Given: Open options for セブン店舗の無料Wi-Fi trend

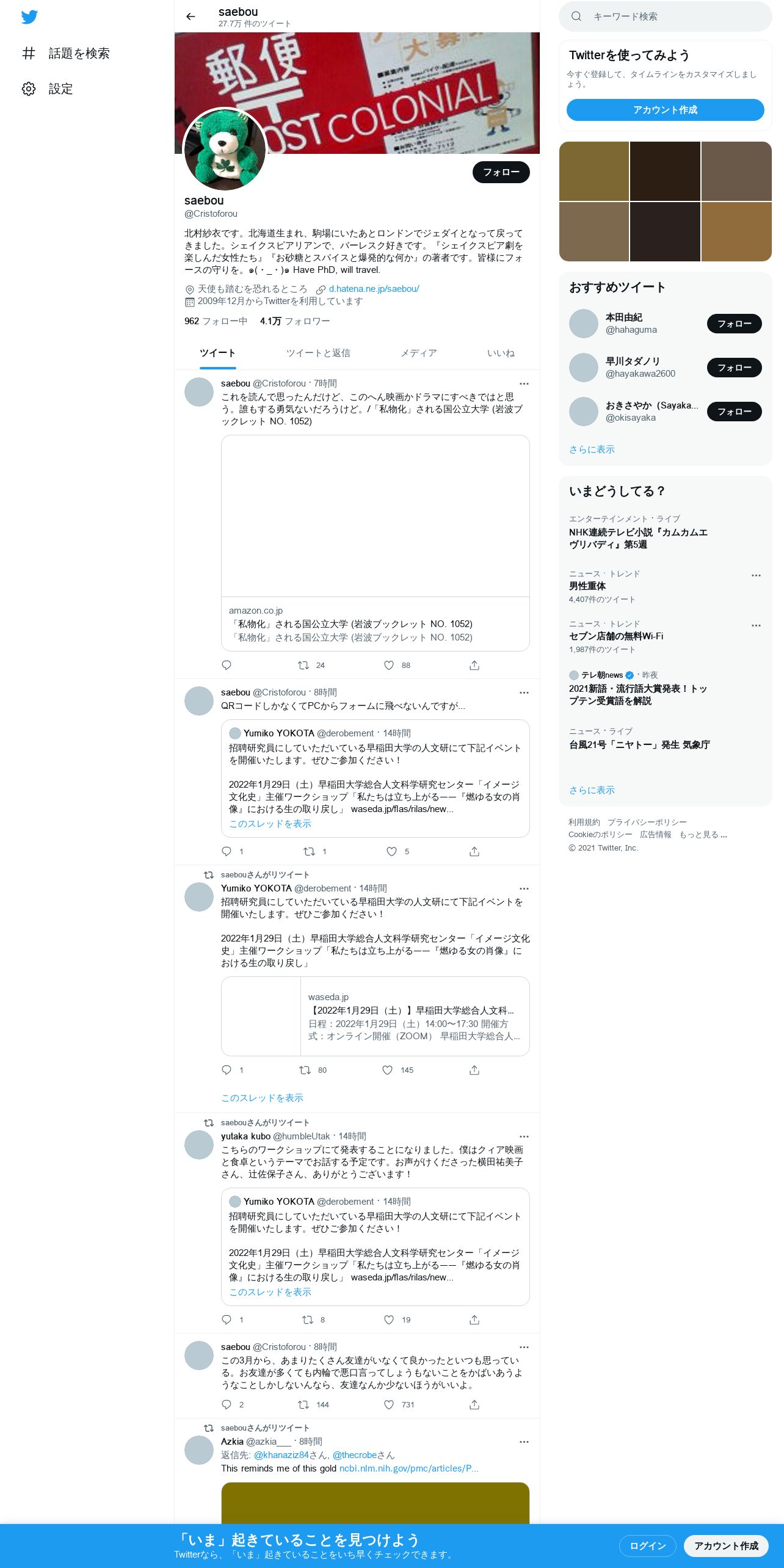Looking at the screenshot, I should coord(756,625).
